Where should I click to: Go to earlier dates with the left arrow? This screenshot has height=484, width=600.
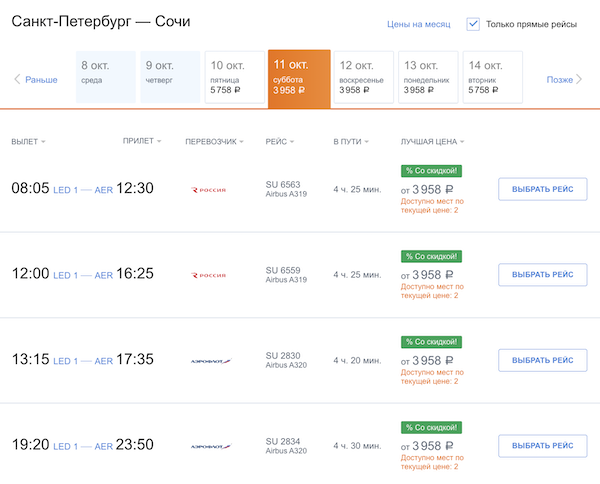coord(16,79)
